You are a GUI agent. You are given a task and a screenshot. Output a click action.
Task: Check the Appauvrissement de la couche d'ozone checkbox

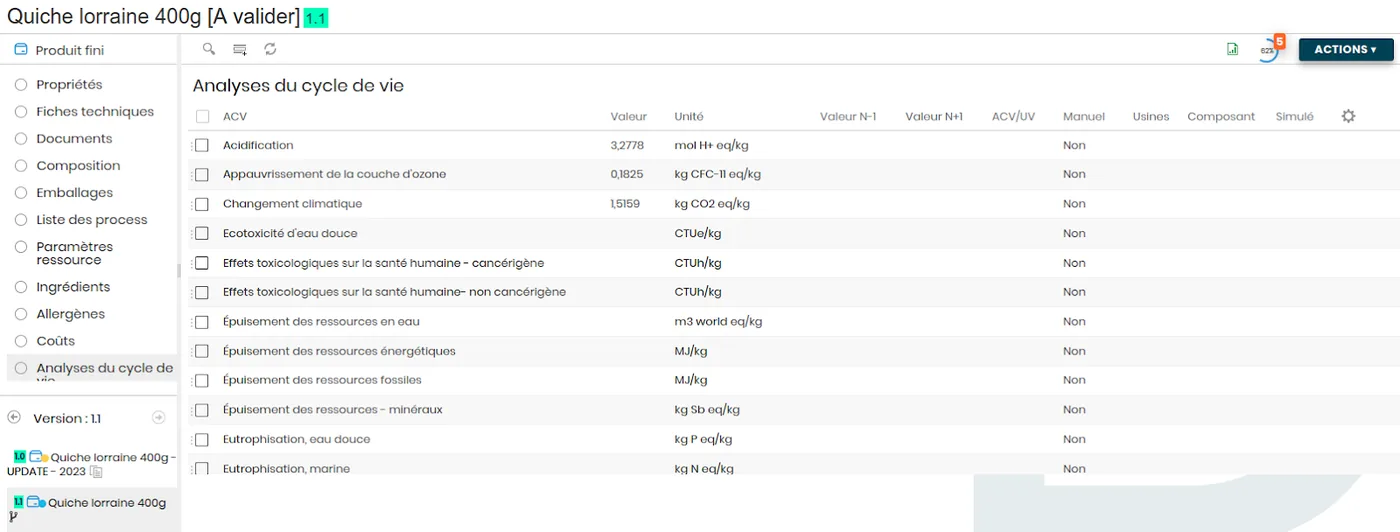click(202, 175)
